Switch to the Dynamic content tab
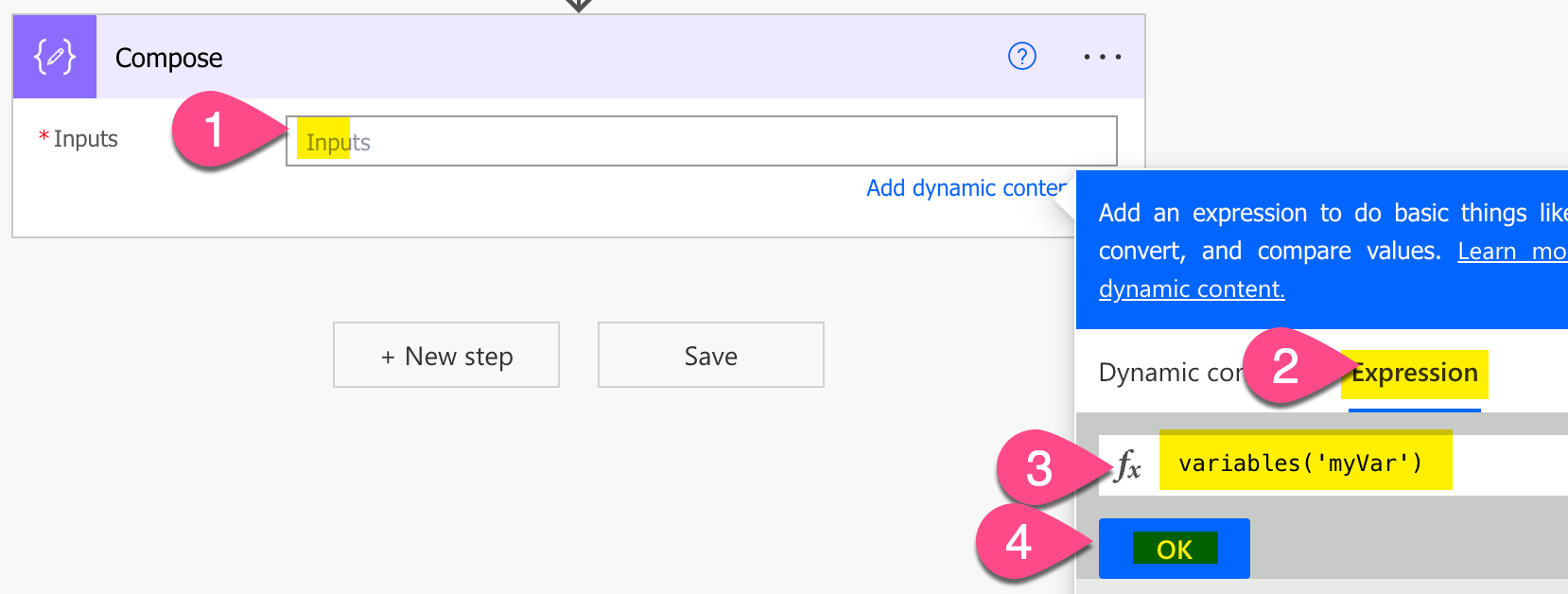The height and width of the screenshot is (594, 1568). point(1169,374)
